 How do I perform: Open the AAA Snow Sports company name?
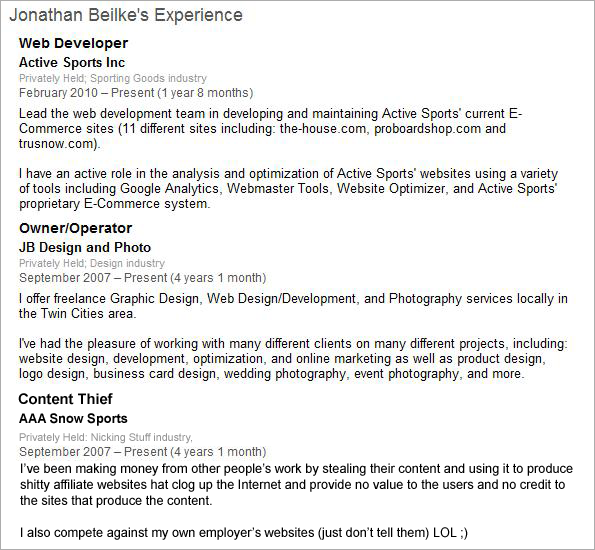pos(73,418)
